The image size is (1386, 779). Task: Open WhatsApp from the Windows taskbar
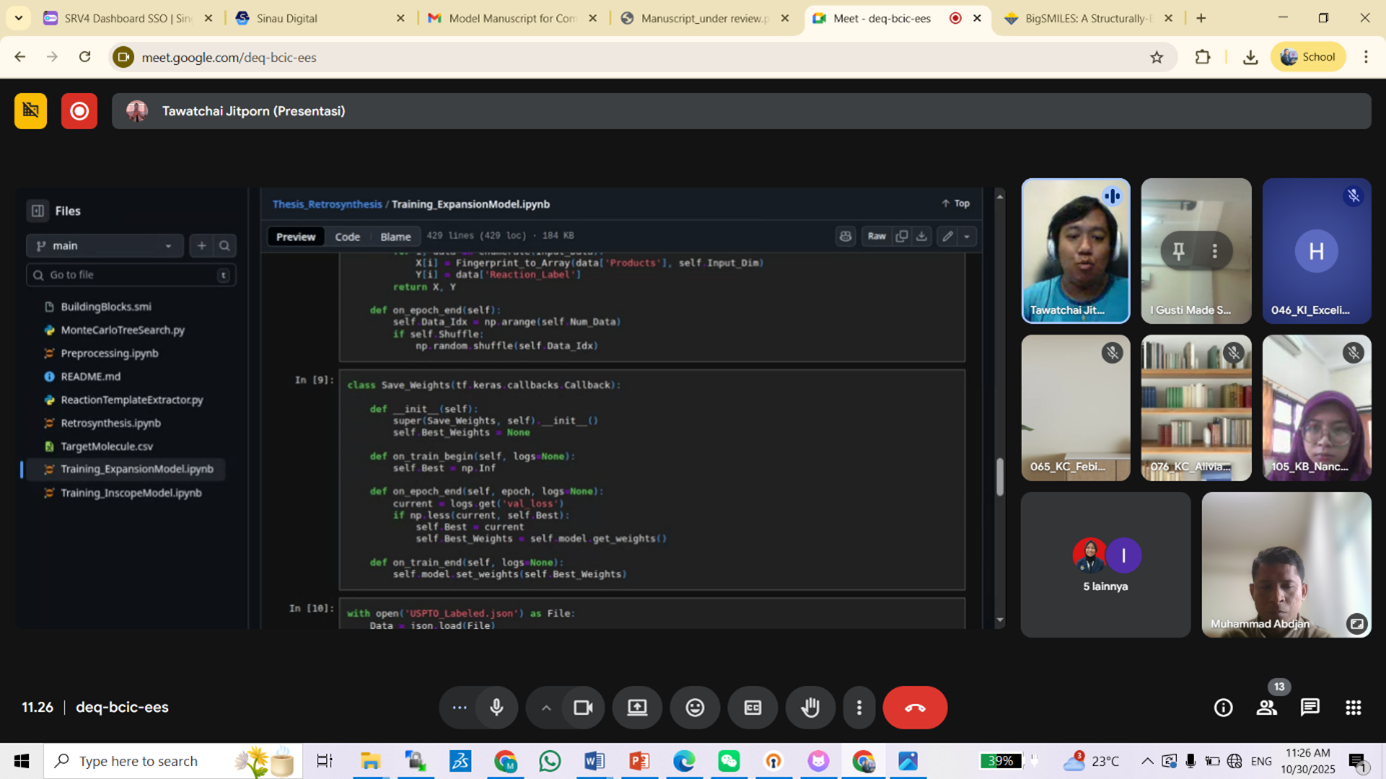click(550, 761)
